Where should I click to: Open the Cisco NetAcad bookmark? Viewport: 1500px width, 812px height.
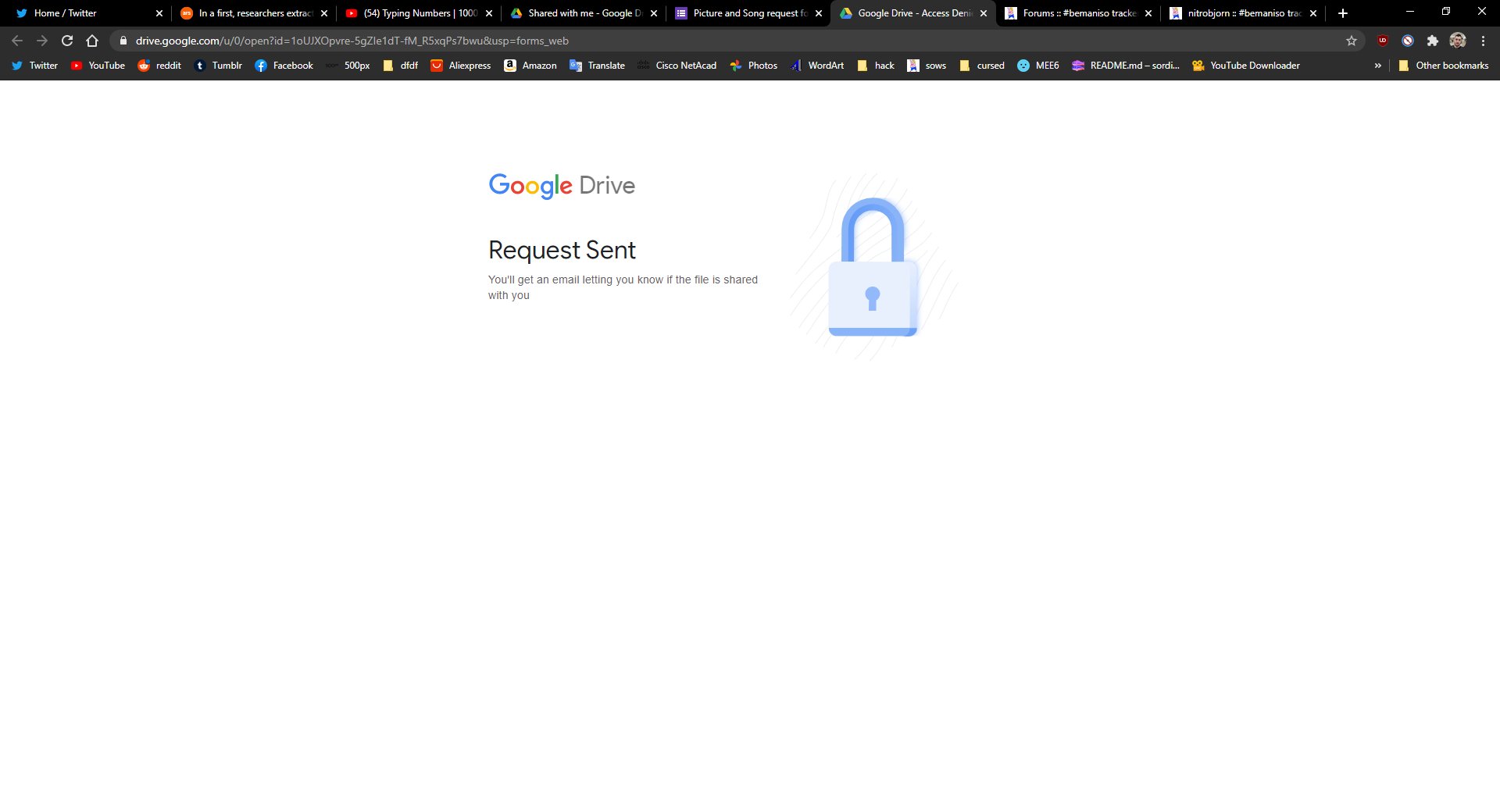[677, 66]
